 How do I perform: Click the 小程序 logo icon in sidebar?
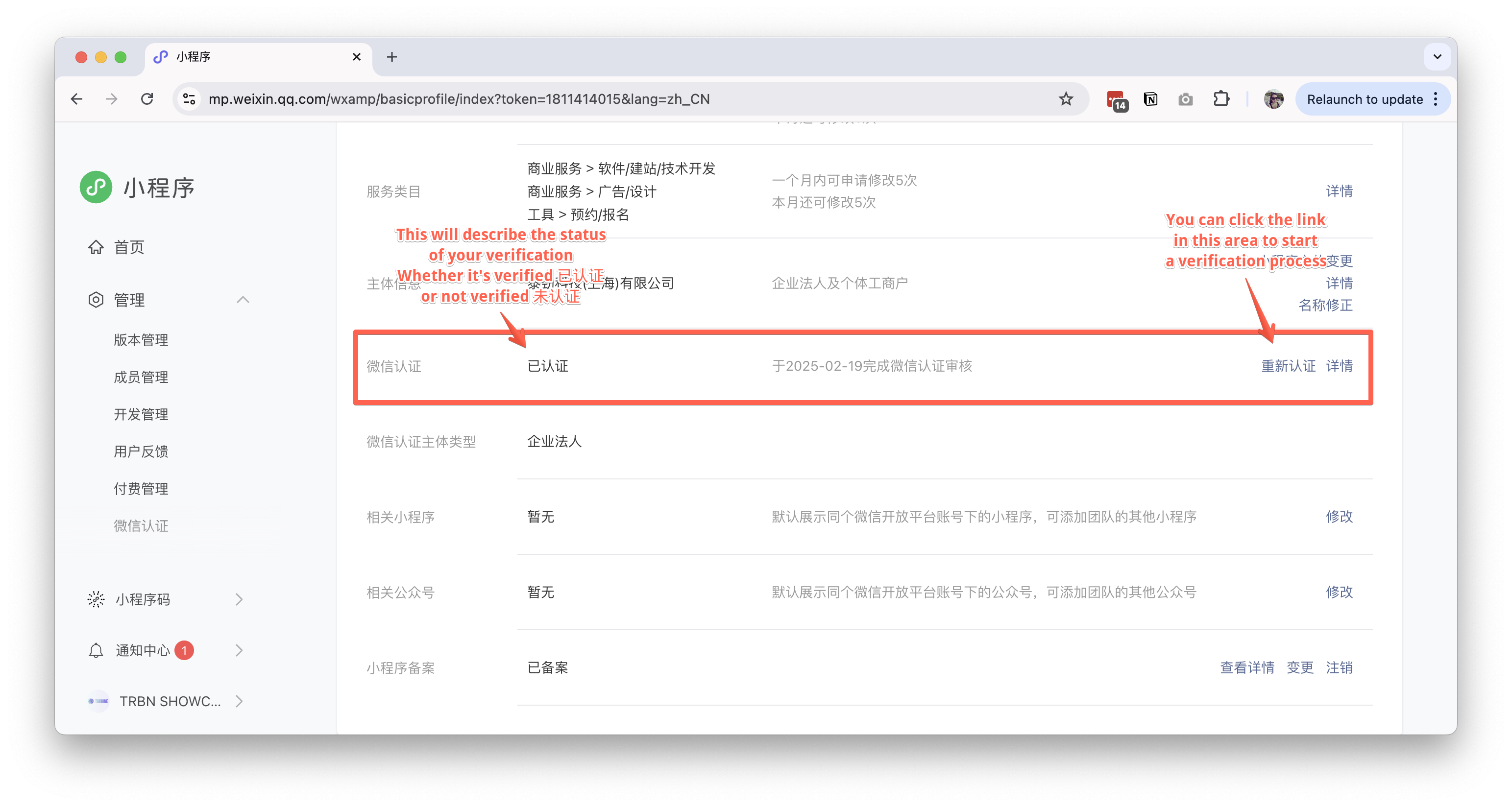tap(96, 188)
